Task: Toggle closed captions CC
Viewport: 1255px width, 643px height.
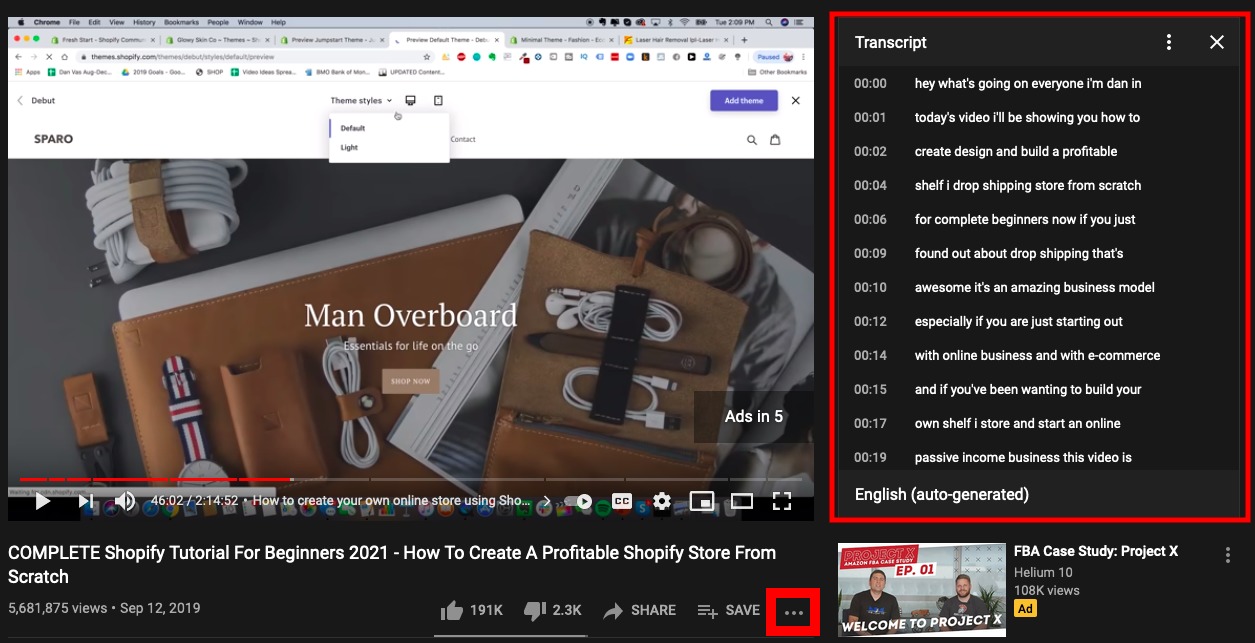Action: (622, 501)
